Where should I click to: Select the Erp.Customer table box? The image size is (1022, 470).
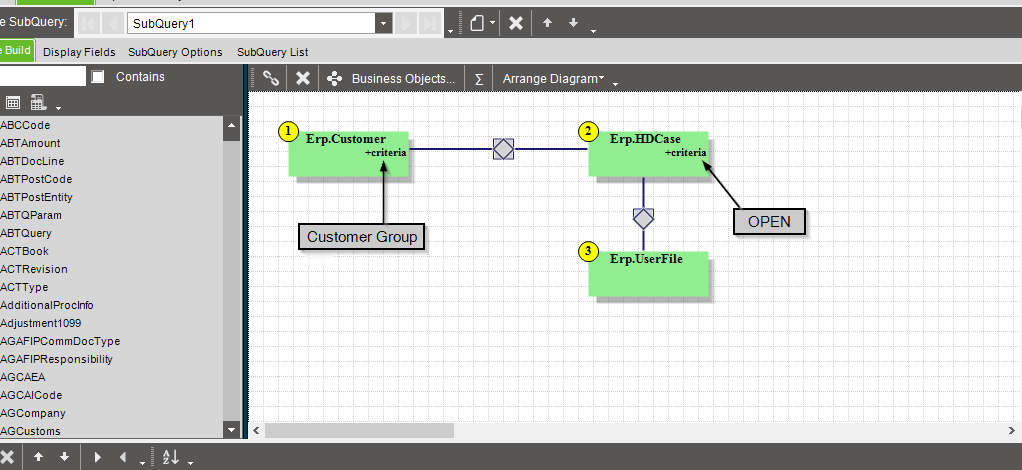point(349,154)
